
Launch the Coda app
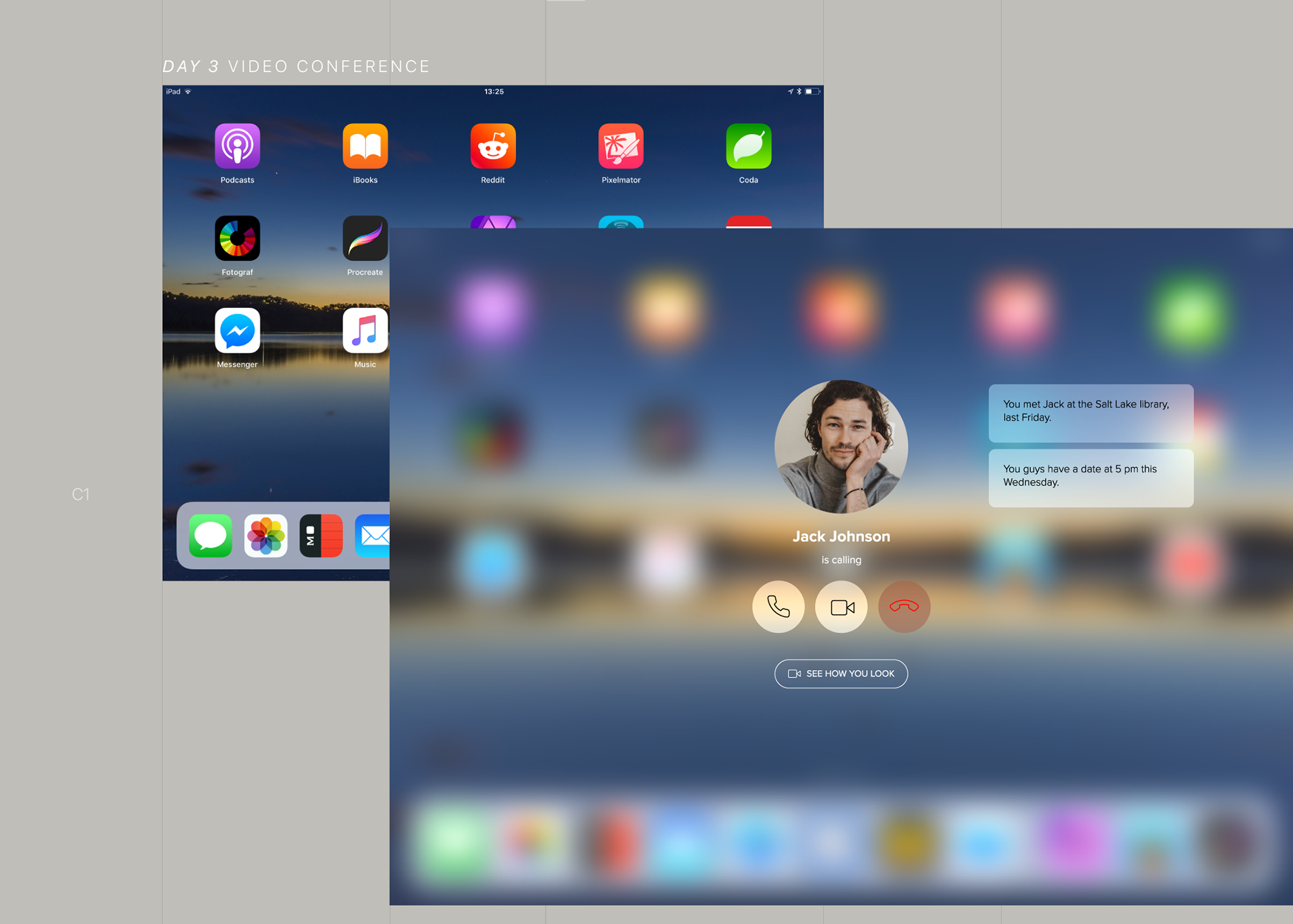(x=748, y=146)
